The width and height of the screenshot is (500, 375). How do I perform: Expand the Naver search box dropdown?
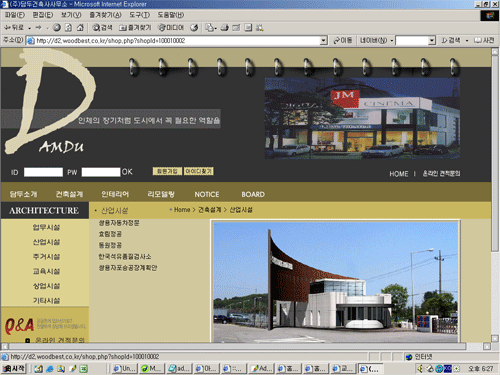pyautogui.click(x=432, y=41)
